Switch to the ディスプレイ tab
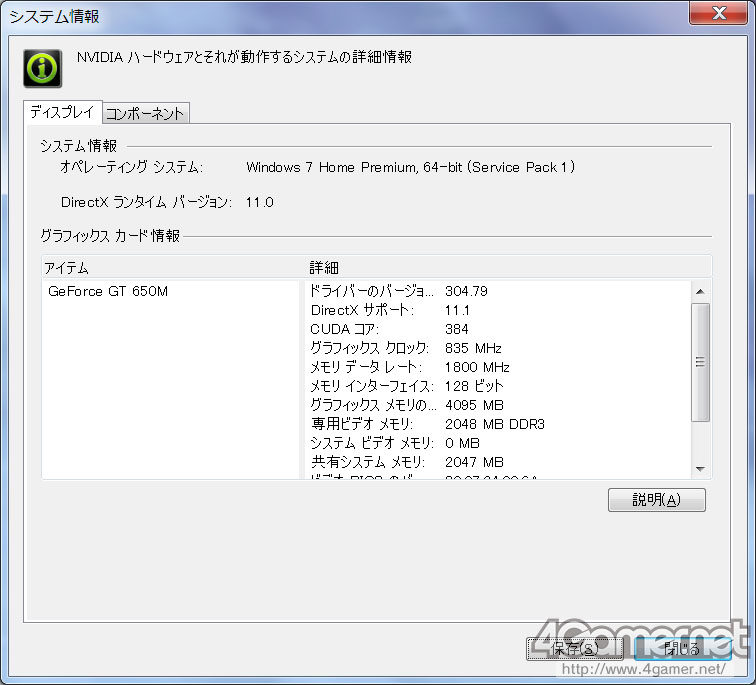This screenshot has width=756, height=685. 62,112
